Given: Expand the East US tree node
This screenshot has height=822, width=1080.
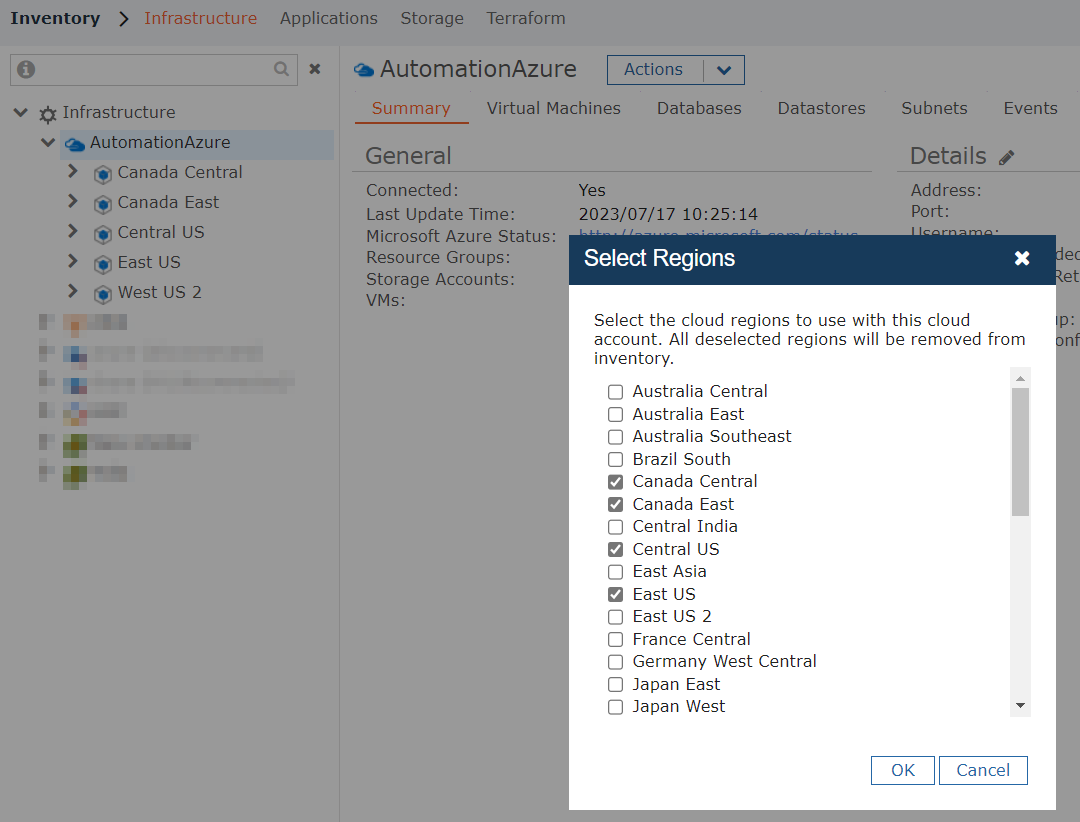Looking at the screenshot, I should tap(72, 261).
